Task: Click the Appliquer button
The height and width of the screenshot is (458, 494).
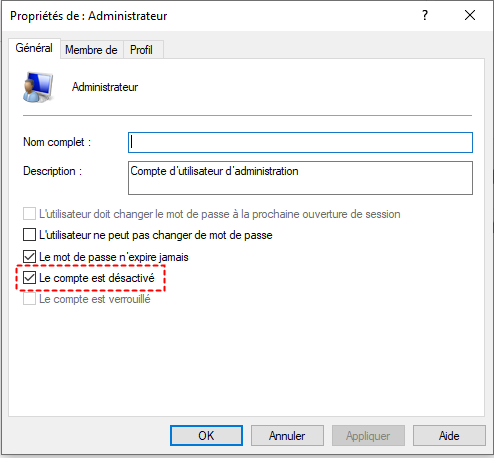Action: coord(368,435)
